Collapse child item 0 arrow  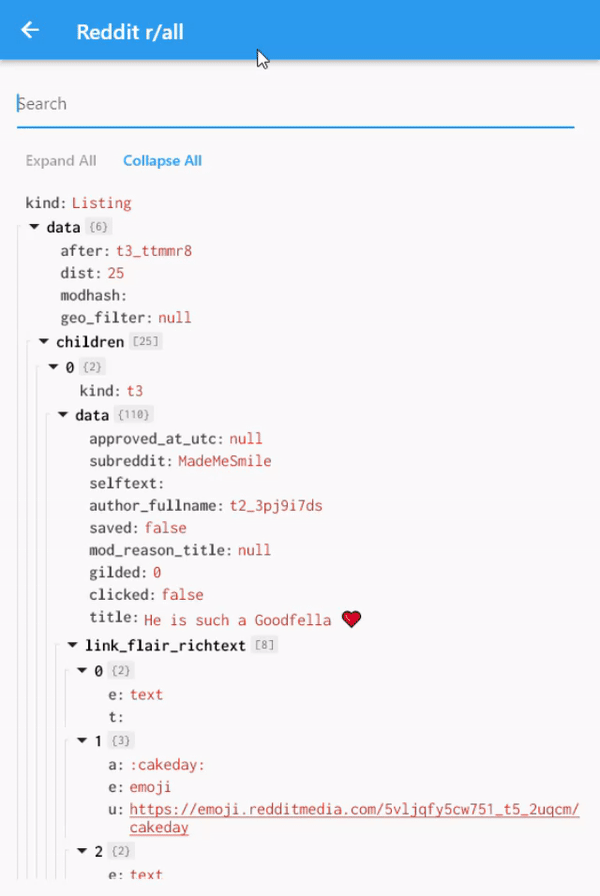54,366
